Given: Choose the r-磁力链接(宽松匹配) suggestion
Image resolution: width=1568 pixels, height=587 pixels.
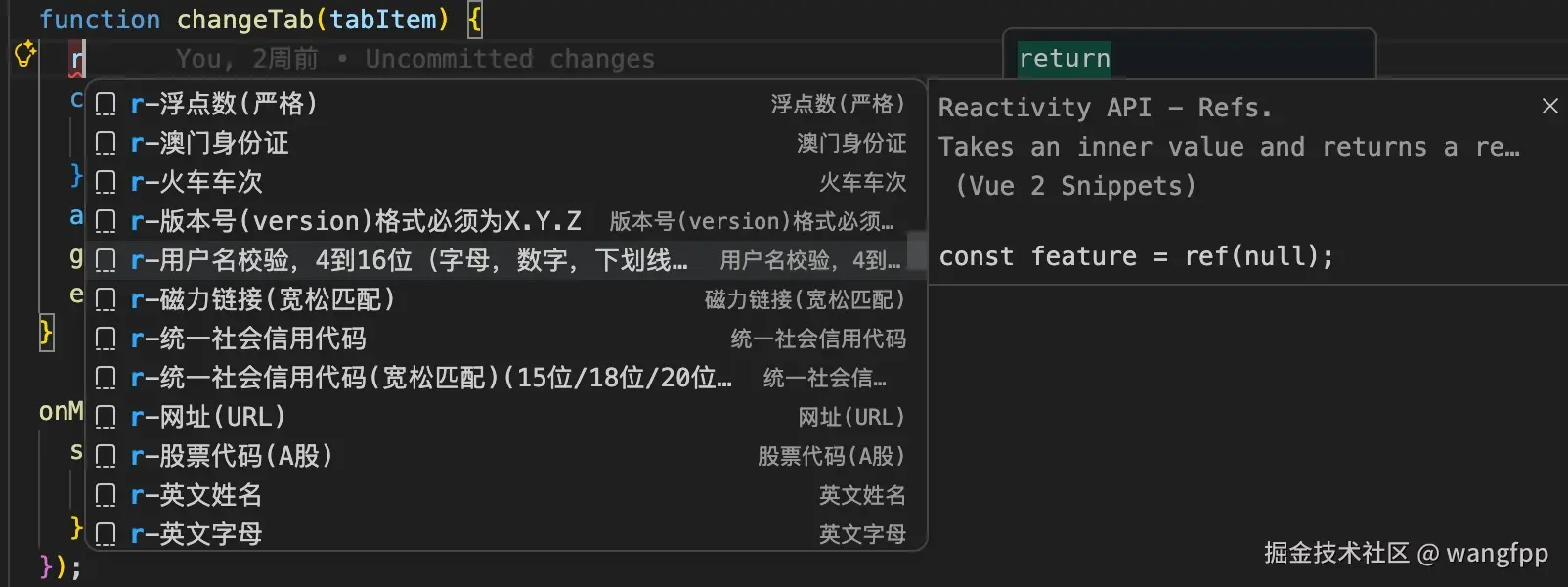Looking at the screenshot, I should 505,299.
